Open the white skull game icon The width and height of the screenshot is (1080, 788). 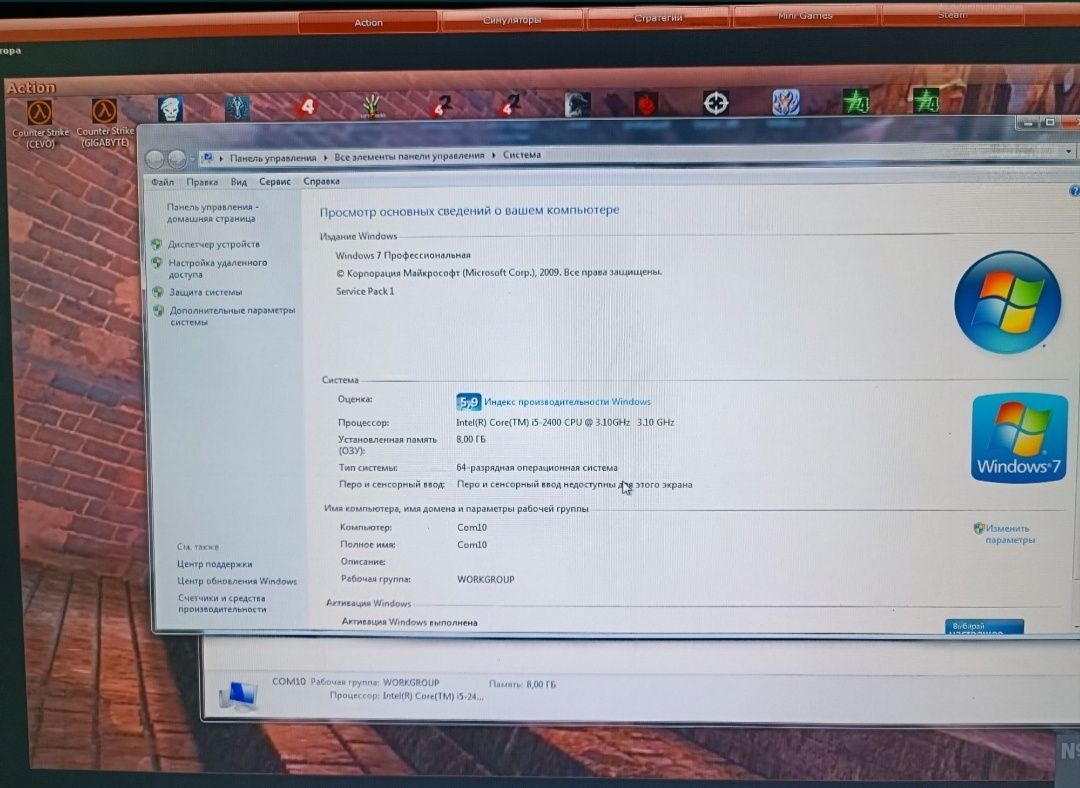click(x=170, y=109)
